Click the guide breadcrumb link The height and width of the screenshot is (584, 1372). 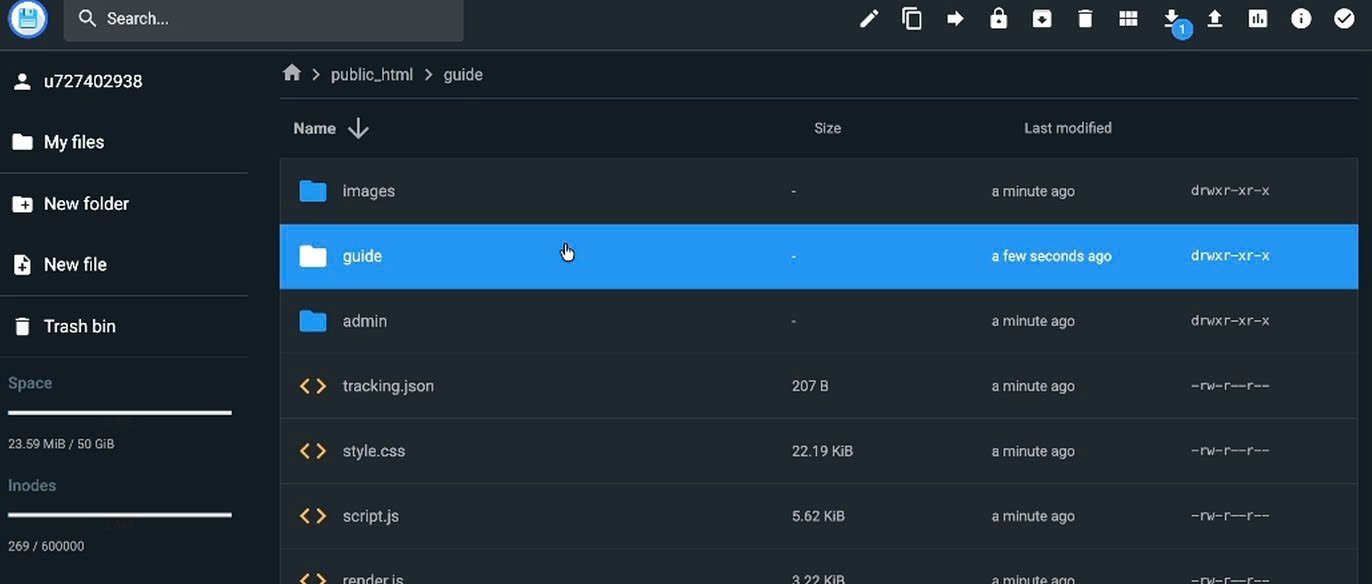(x=463, y=75)
